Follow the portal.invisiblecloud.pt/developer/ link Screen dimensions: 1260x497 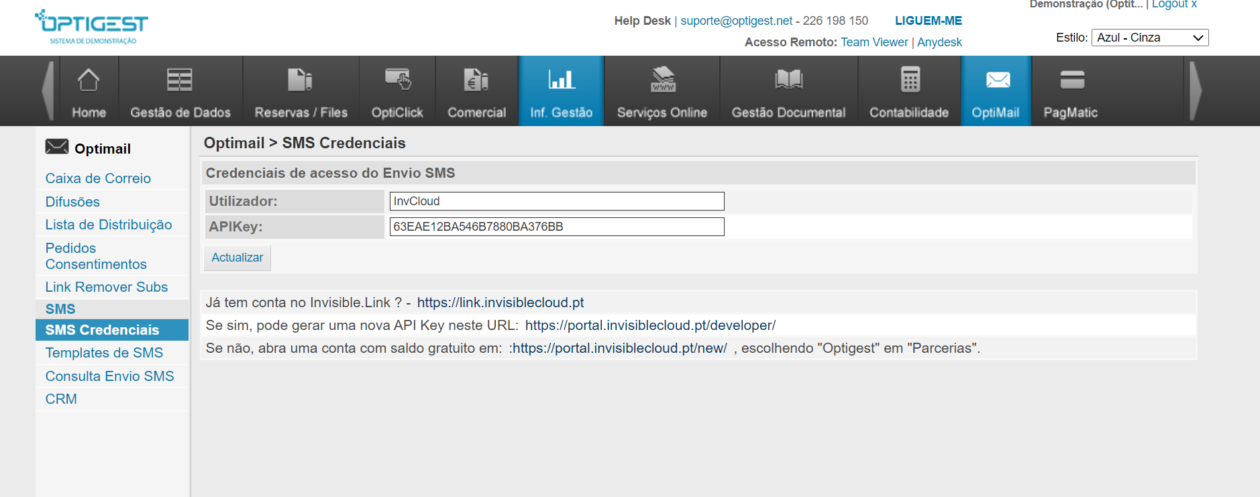tap(650, 325)
